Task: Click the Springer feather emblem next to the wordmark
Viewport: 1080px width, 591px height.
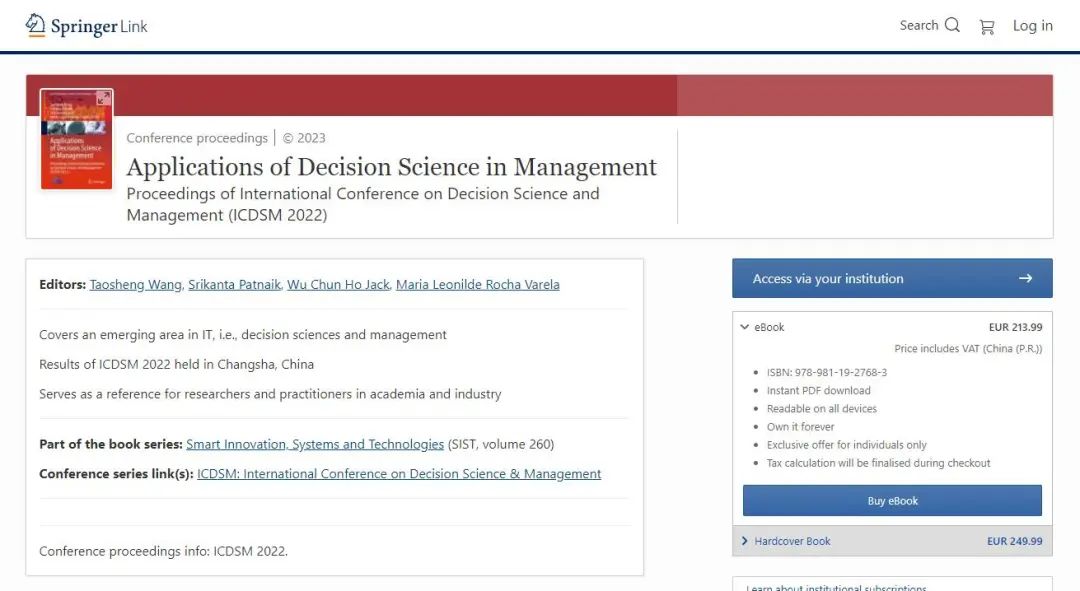Action: click(x=35, y=24)
